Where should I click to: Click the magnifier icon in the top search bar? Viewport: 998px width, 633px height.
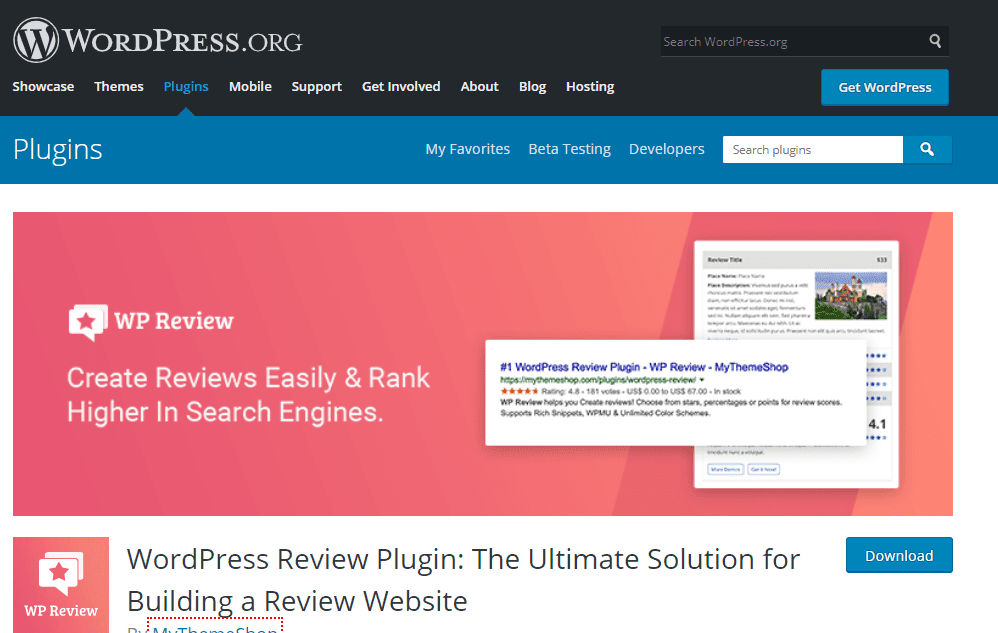934,41
